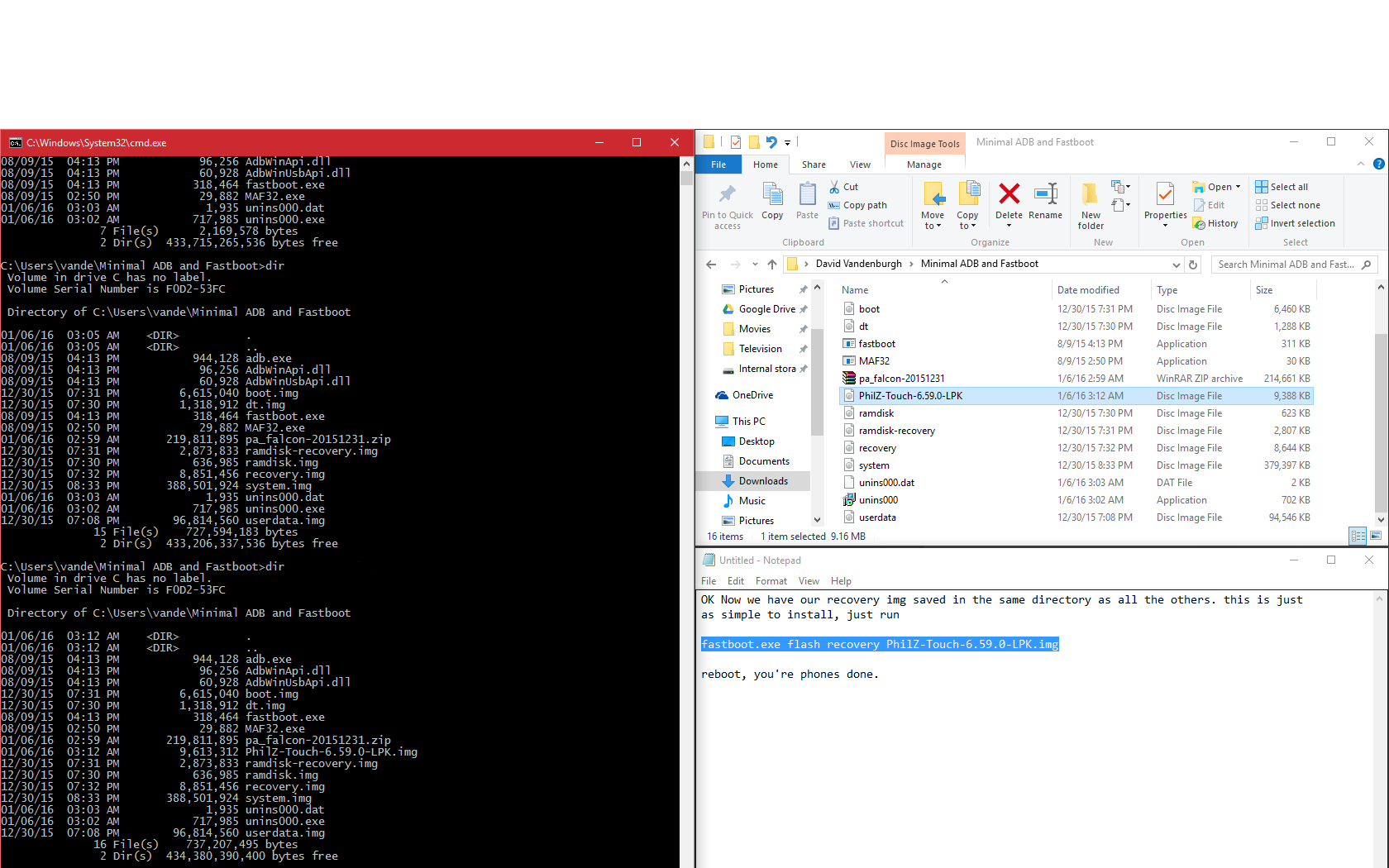Create a New folder
Viewport: 1389px width, 868px height.
click(x=1091, y=205)
